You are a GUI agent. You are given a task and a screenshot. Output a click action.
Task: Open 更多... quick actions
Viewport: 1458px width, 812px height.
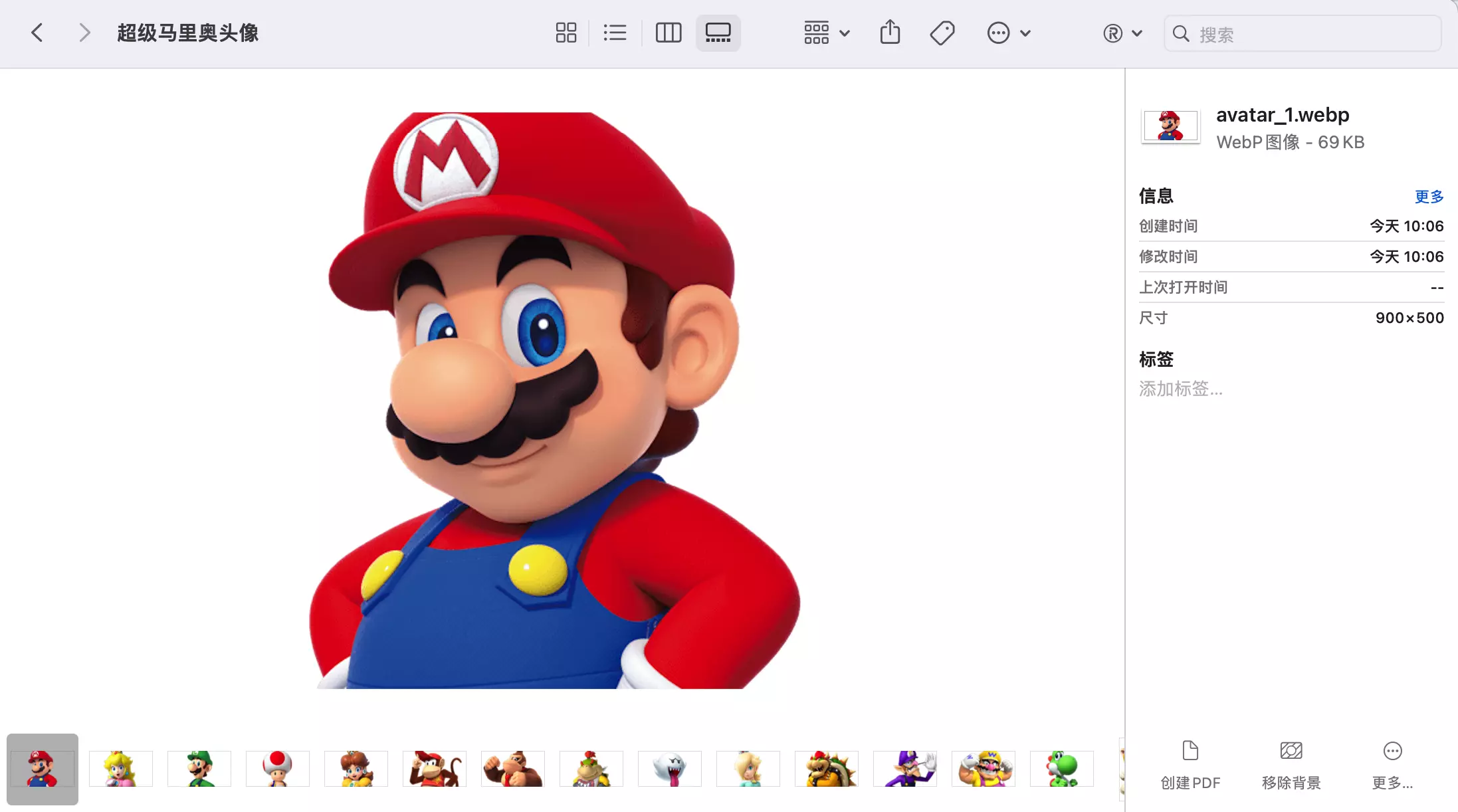point(1392,765)
